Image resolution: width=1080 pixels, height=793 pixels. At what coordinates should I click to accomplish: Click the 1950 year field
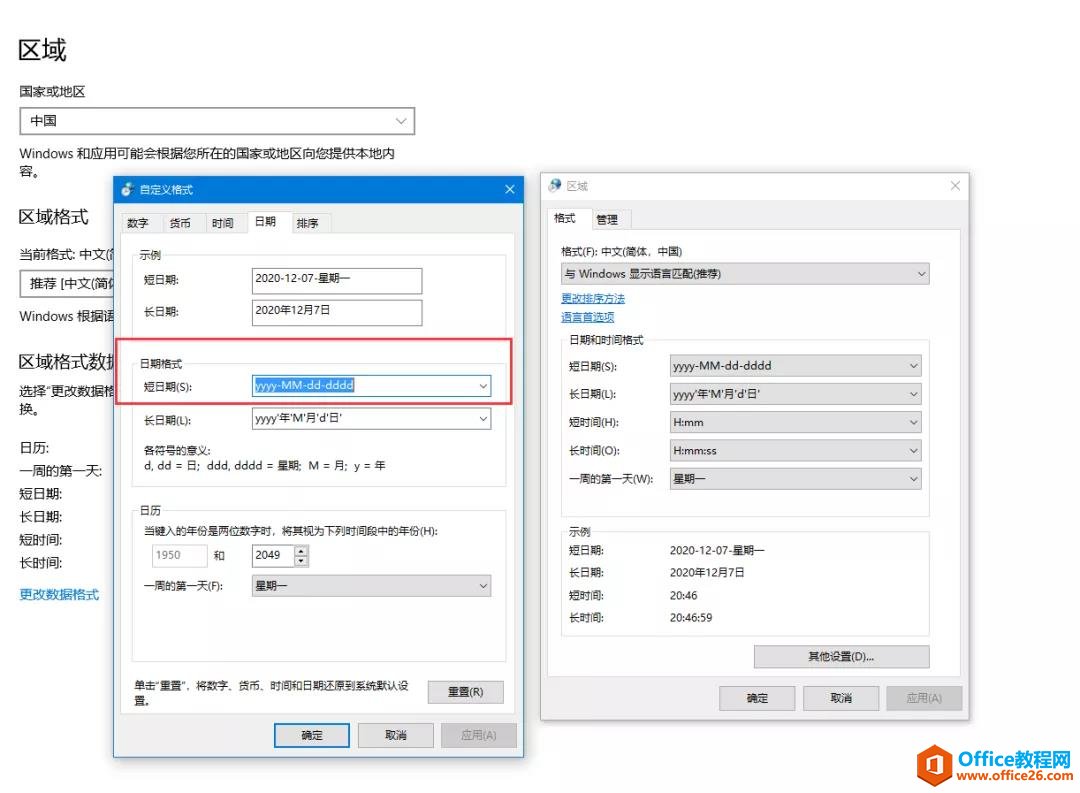click(x=179, y=555)
